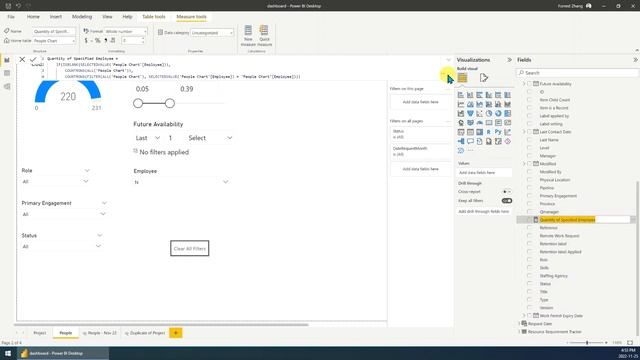This screenshot has height=360, width=640.
Task: Cancel the formula edit with the X icon
Action: (x=22, y=60)
